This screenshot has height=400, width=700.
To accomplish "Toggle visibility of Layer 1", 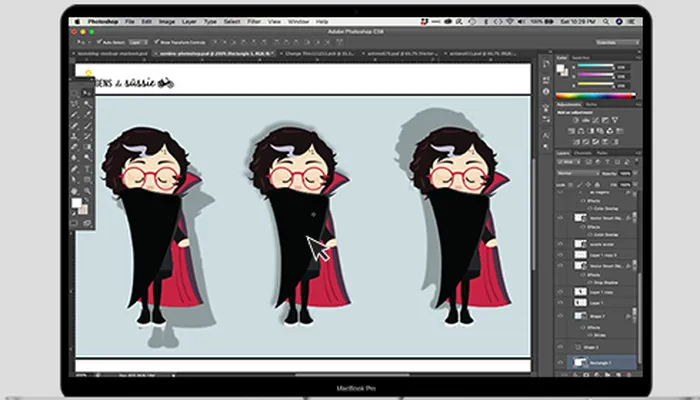I will [x=560, y=303].
